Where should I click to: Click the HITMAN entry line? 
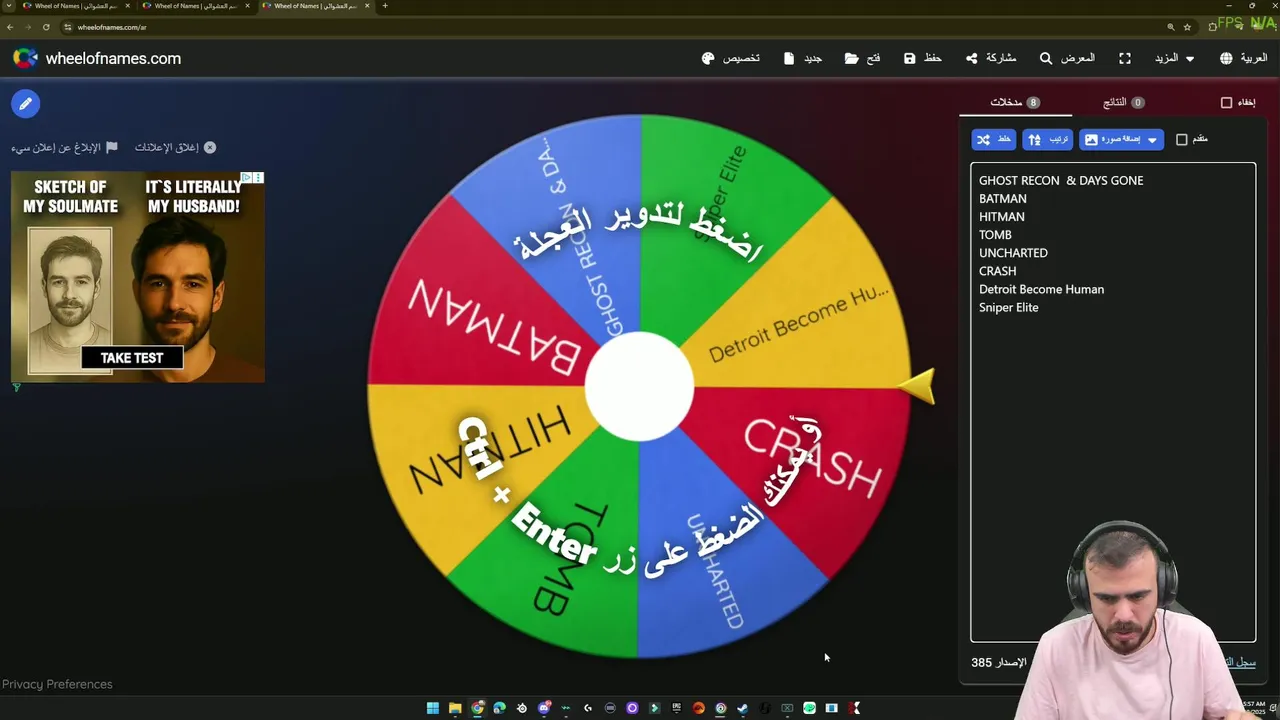coord(1002,216)
